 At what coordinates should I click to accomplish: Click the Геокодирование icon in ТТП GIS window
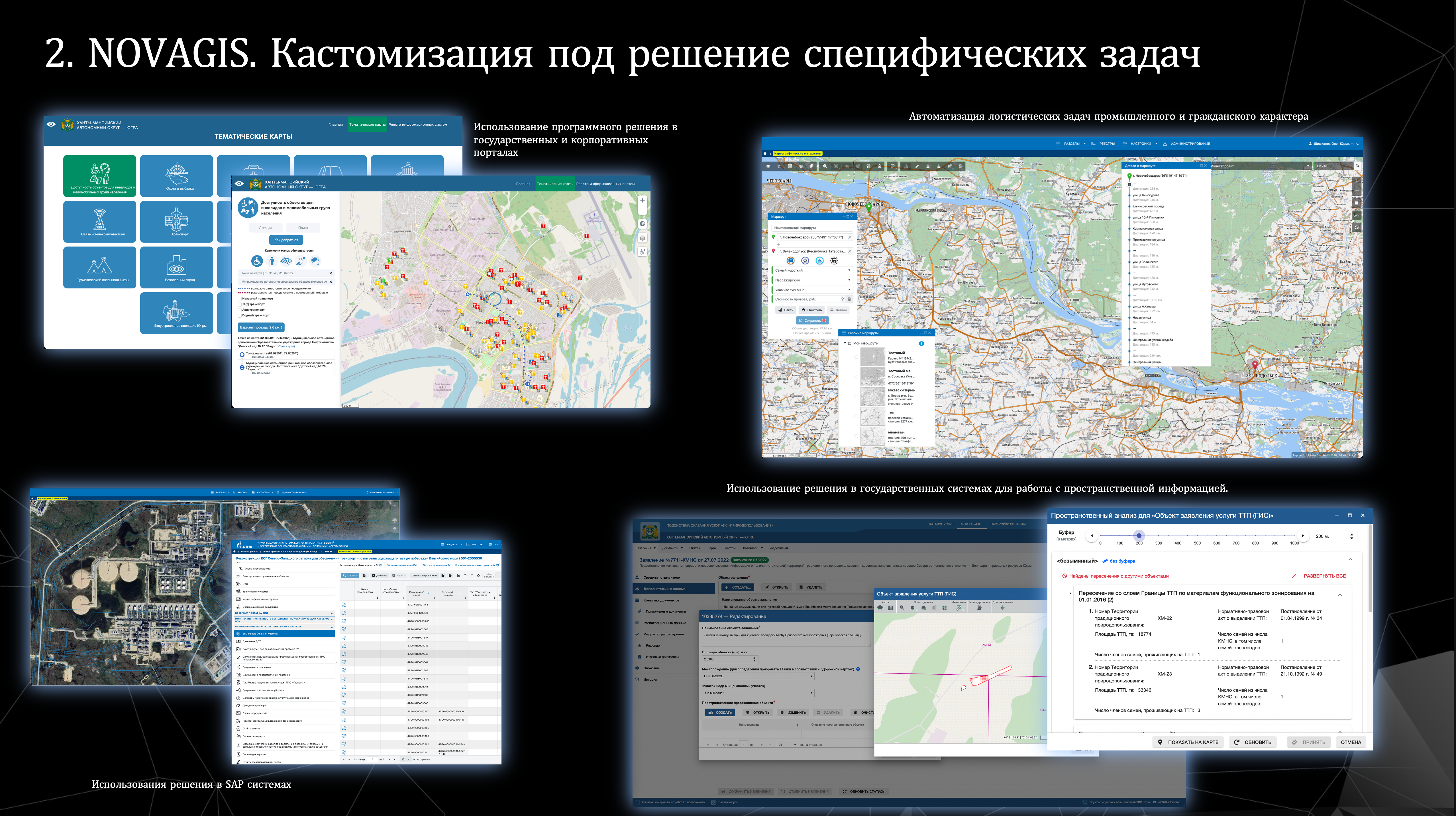[x=979, y=607]
